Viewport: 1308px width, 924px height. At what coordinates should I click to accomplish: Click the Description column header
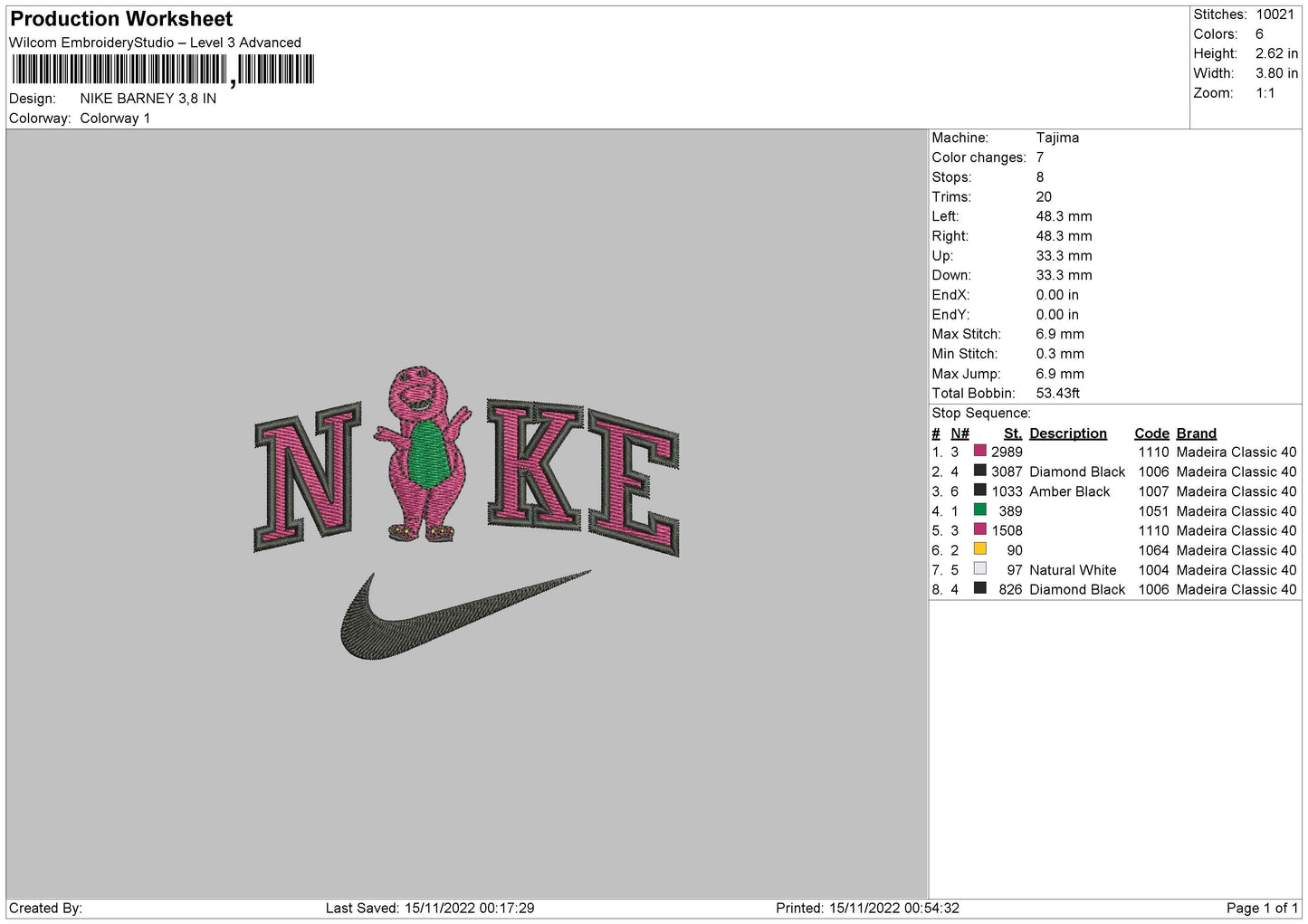1068,433
